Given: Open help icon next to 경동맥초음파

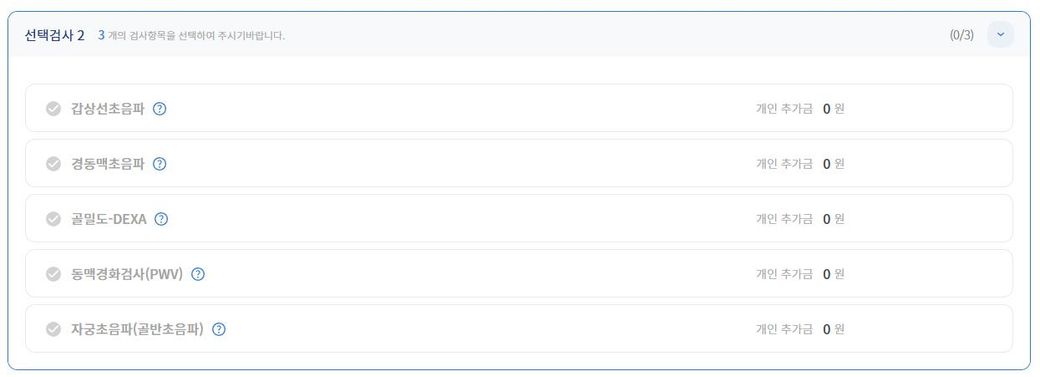Looking at the screenshot, I should point(159,164).
